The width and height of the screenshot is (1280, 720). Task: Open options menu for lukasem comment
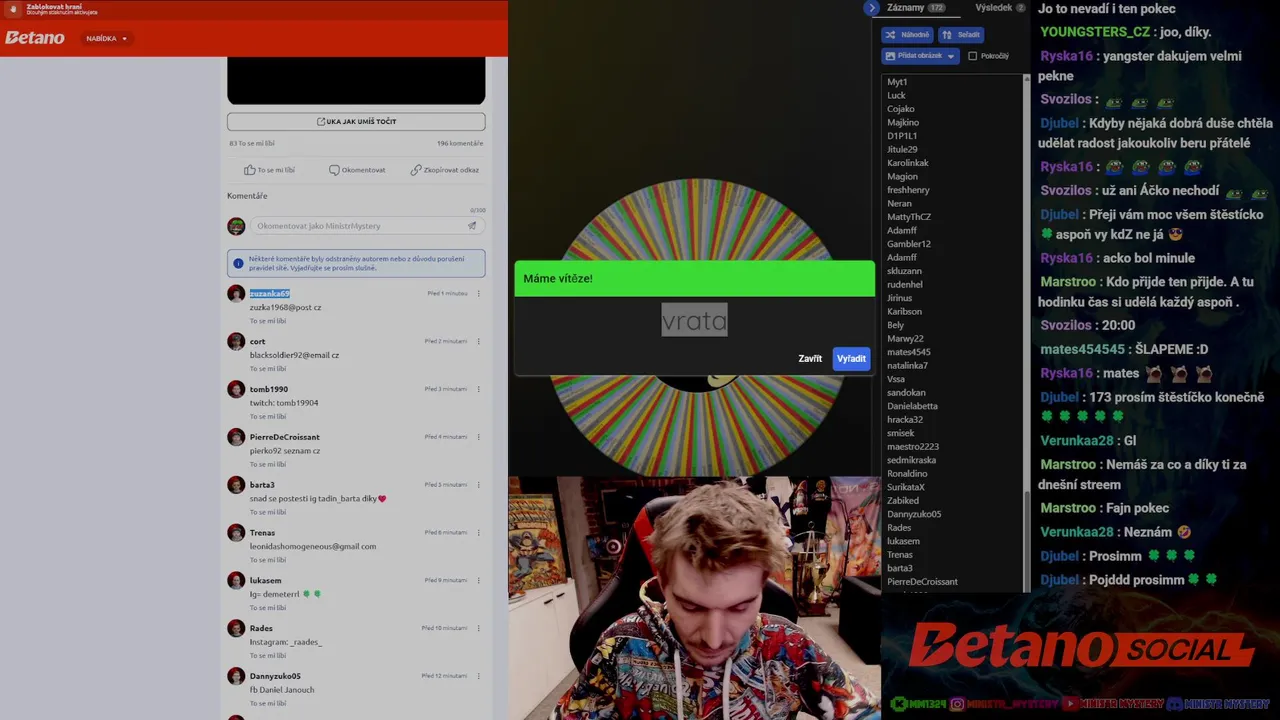pos(479,580)
